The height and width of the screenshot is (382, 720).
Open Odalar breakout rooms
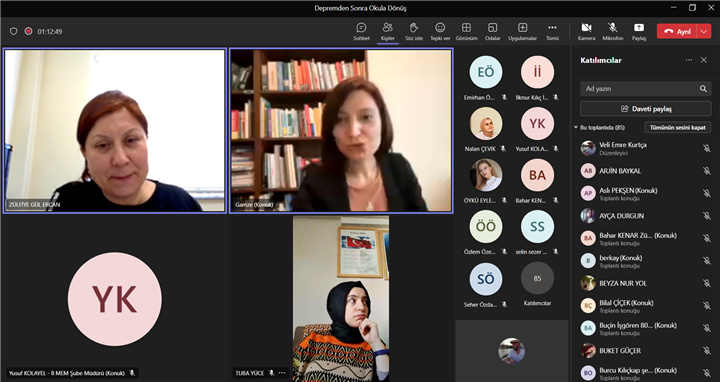[492, 32]
